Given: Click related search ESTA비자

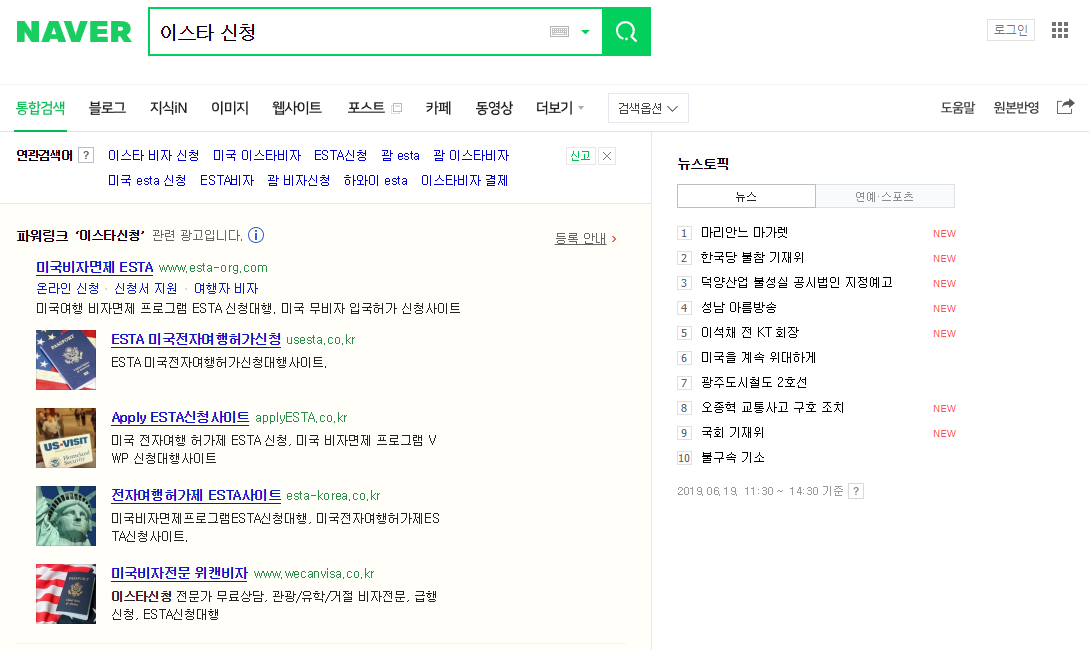Looking at the screenshot, I should coord(227,181).
